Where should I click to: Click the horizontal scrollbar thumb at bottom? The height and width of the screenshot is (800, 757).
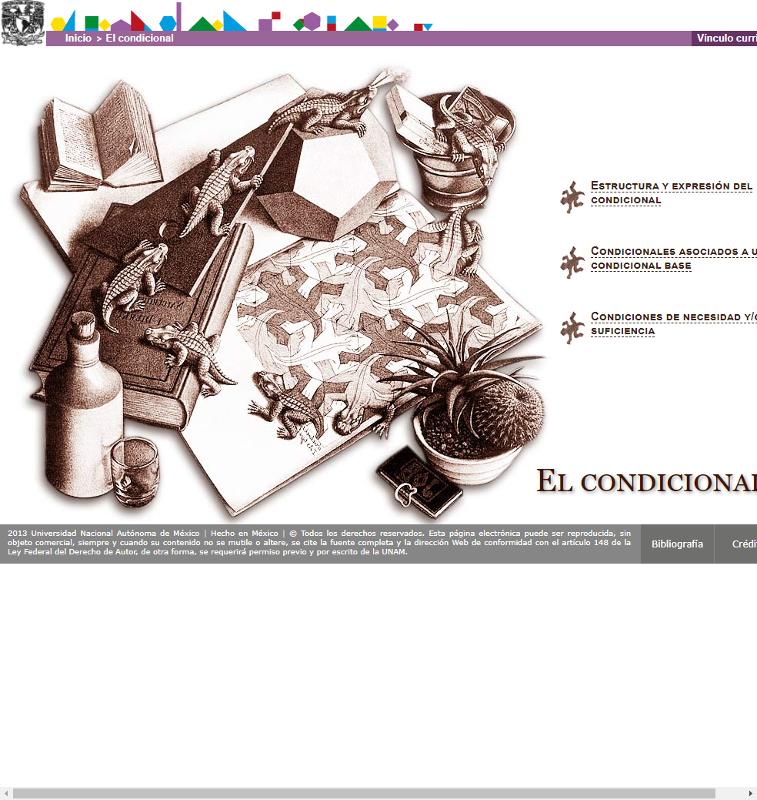pos(364,793)
